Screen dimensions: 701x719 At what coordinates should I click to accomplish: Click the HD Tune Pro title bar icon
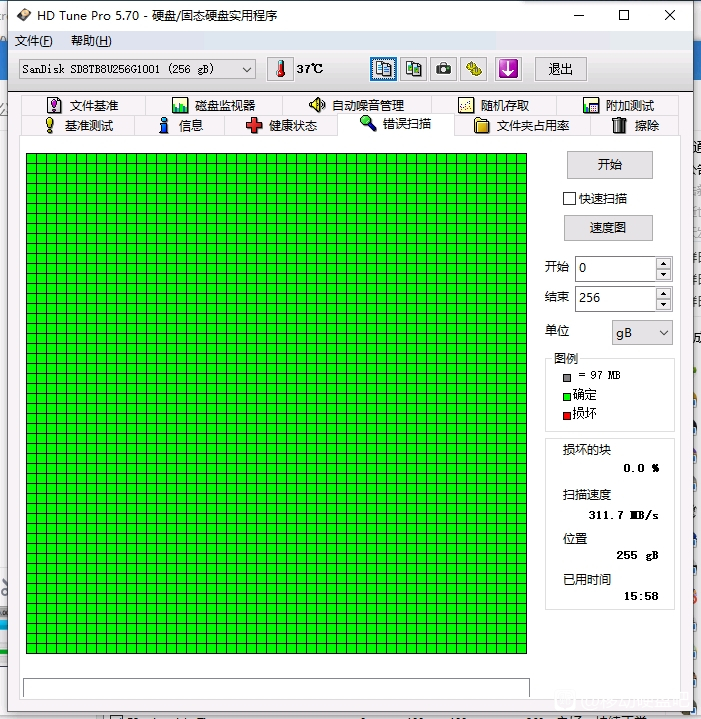(x=24, y=15)
